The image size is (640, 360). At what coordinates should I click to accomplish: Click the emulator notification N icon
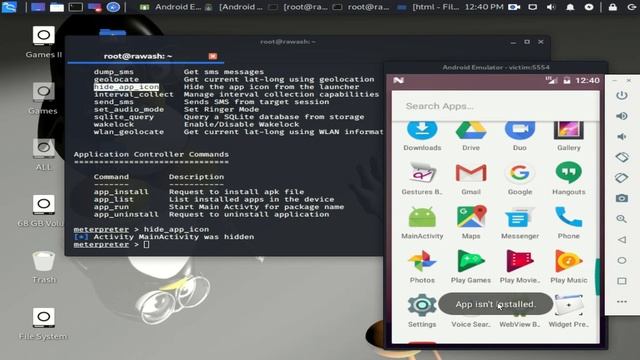399,80
